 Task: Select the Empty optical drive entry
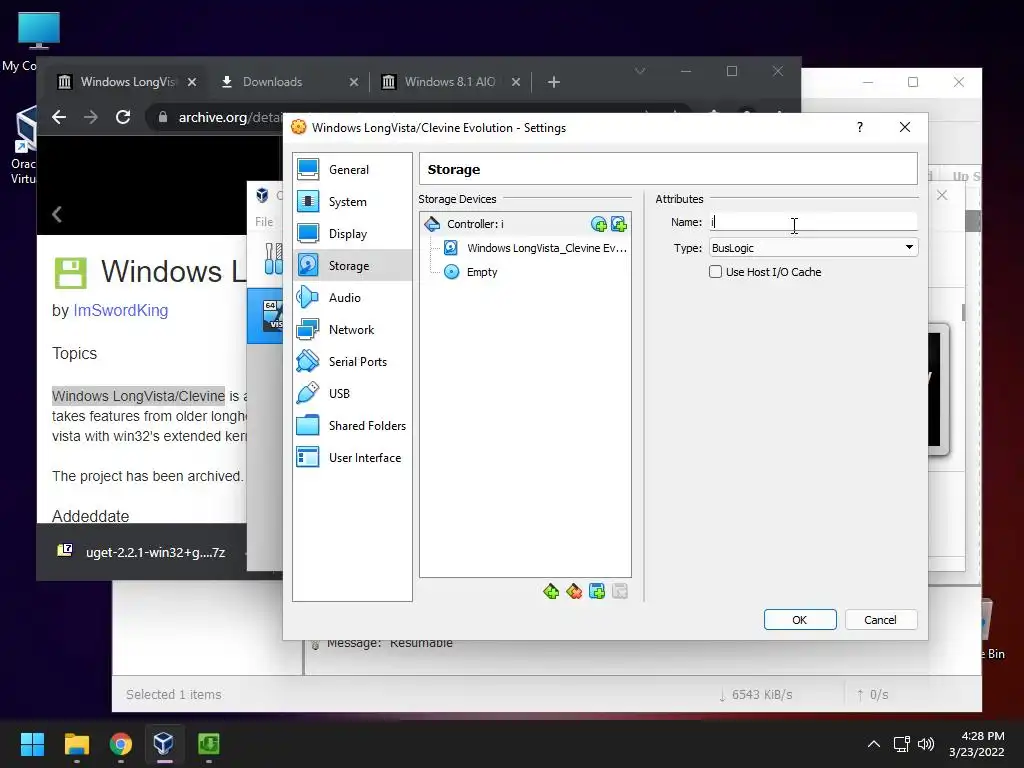(470, 272)
